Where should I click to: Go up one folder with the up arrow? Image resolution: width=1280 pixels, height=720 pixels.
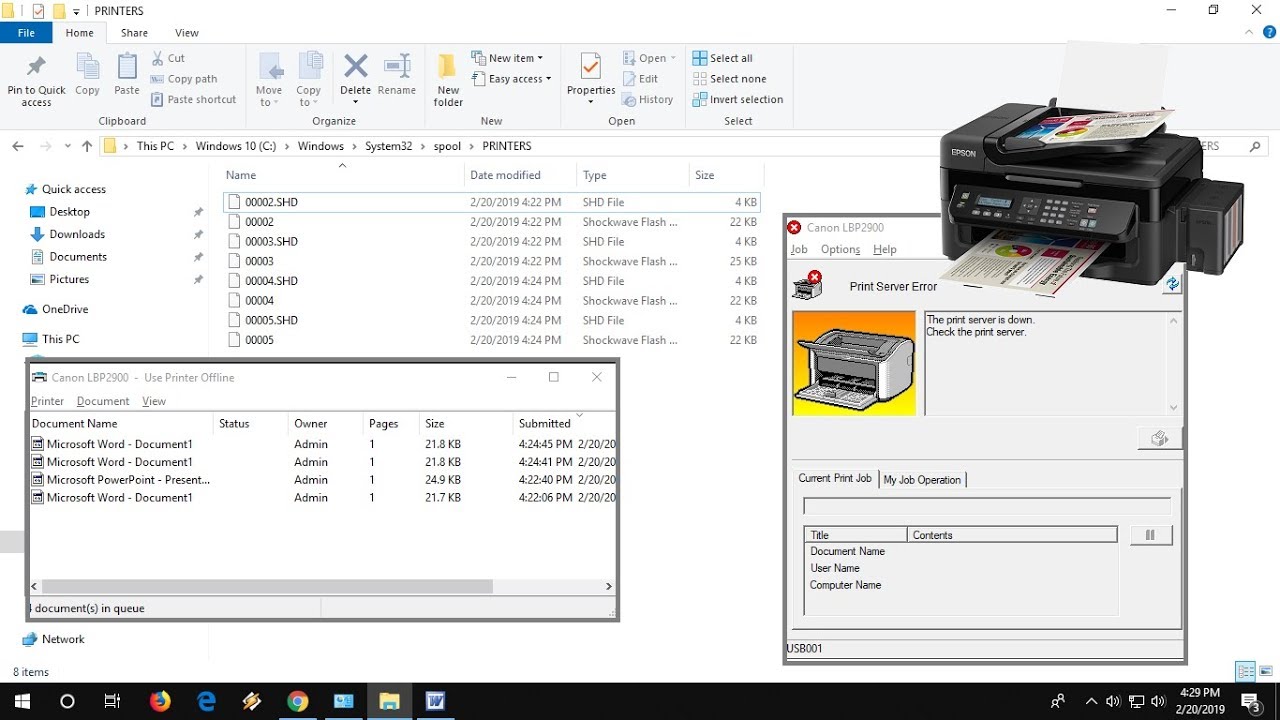(87, 146)
